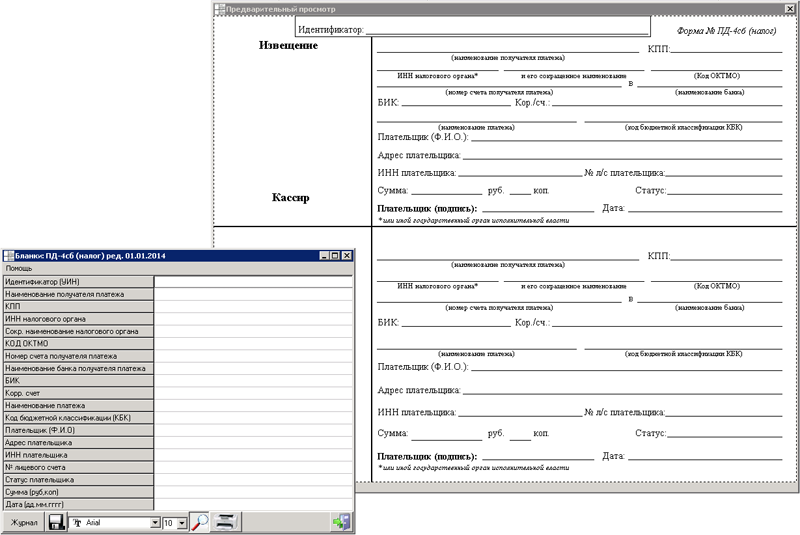
Task: Click the КПП value field
Action: [x=253, y=307]
